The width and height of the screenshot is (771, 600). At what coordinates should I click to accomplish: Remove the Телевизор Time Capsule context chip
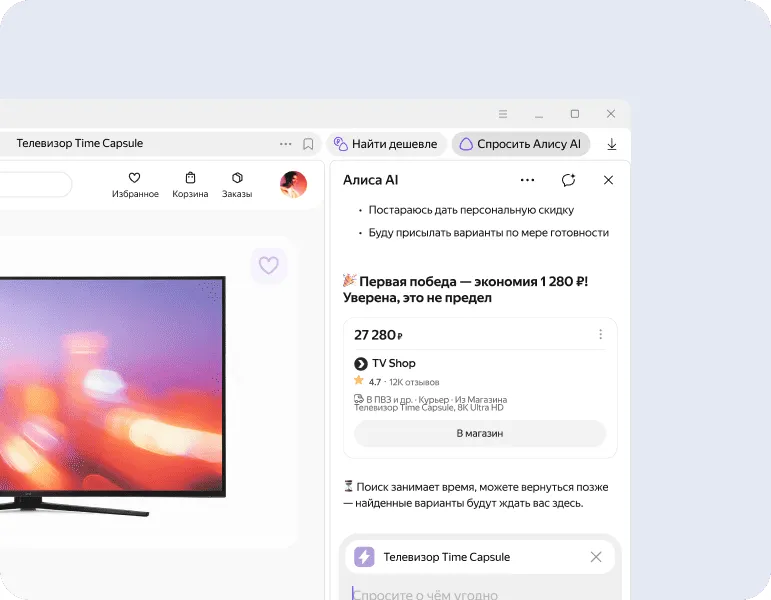click(596, 557)
